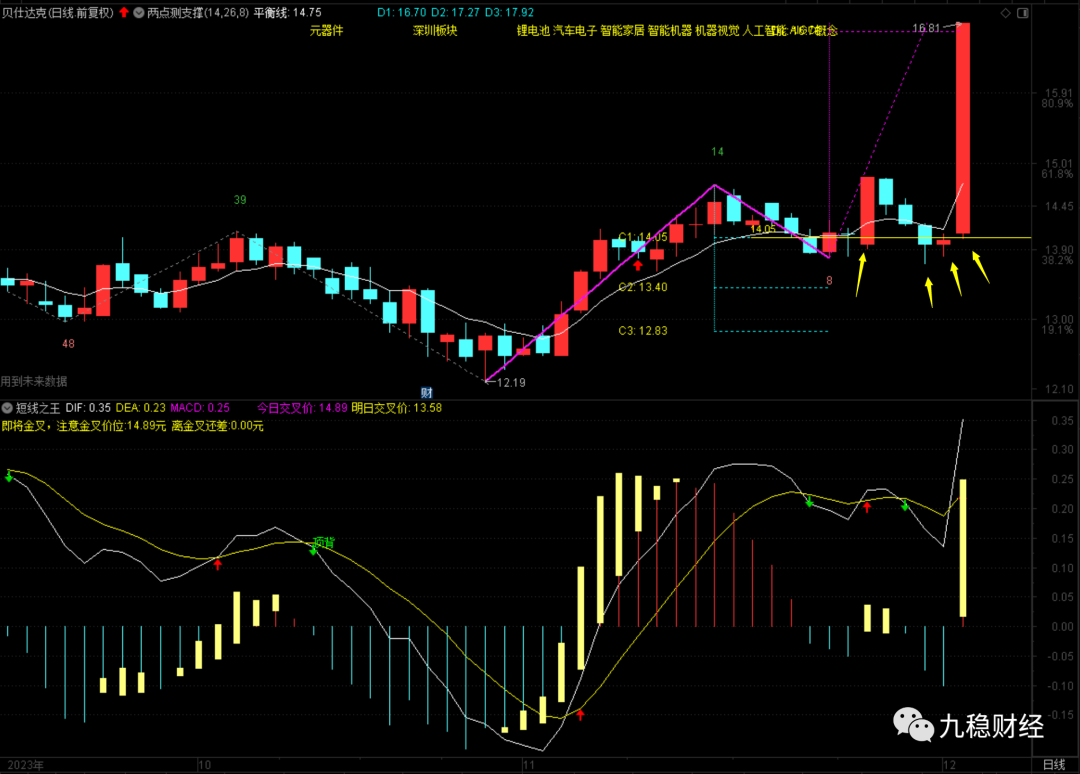This screenshot has width=1080, height=774.
Task: Click the 顶背 divergence signal marker
Action: pyautogui.click(x=324, y=542)
